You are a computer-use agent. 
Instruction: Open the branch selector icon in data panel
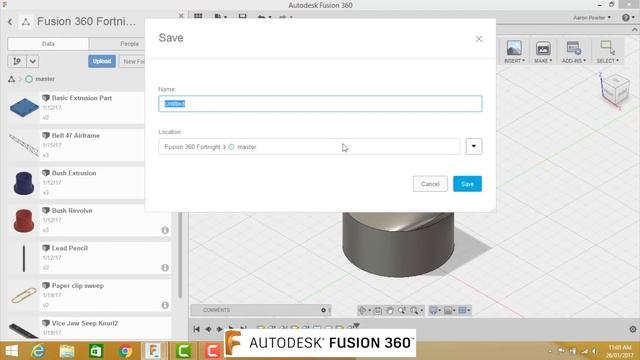(x=17, y=61)
